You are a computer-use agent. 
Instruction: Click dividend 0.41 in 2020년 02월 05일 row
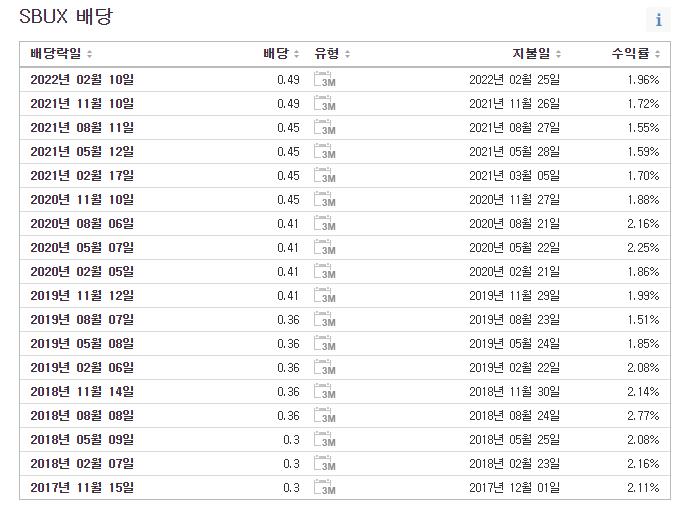[288, 272]
